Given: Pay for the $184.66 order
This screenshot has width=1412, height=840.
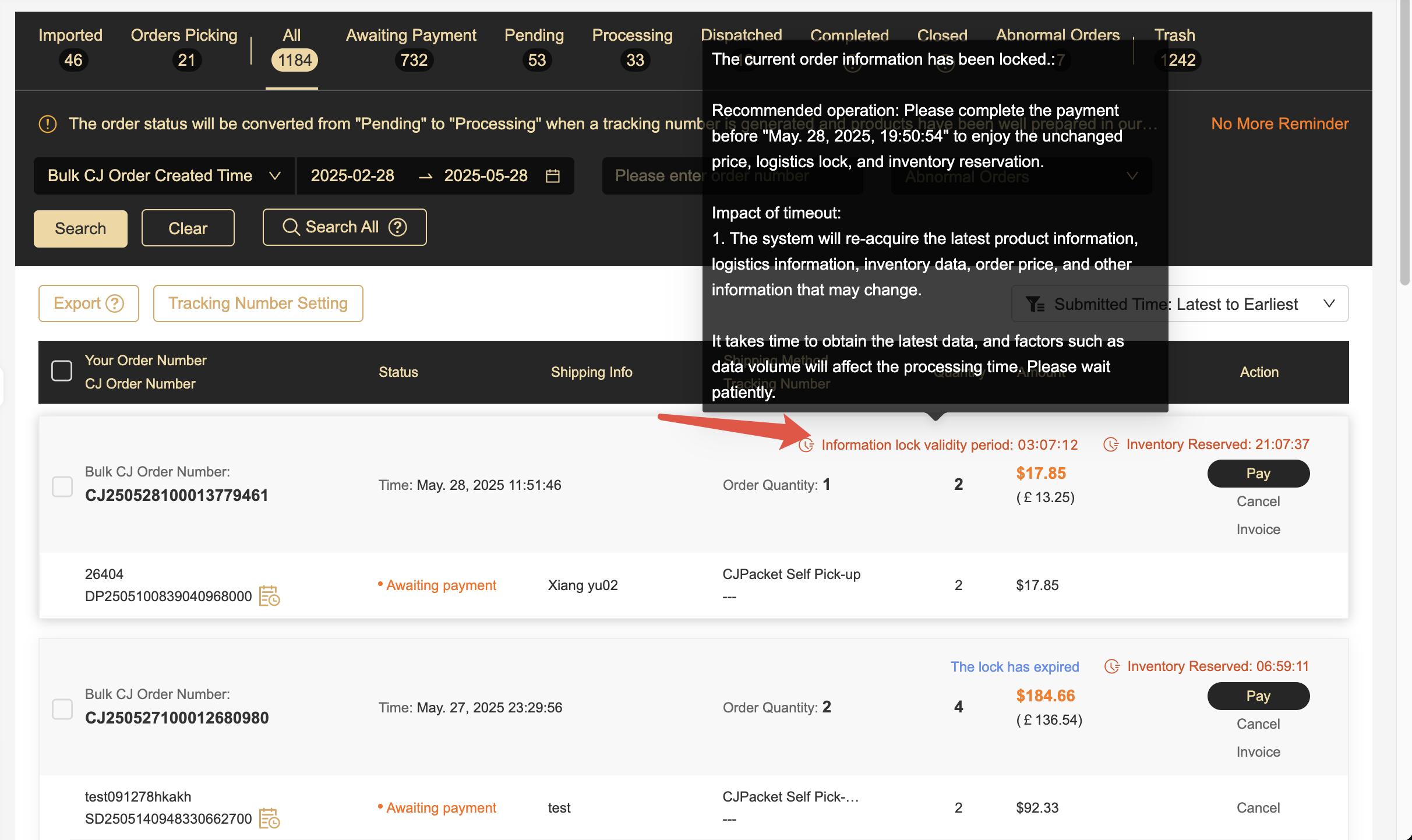Looking at the screenshot, I should pos(1258,696).
